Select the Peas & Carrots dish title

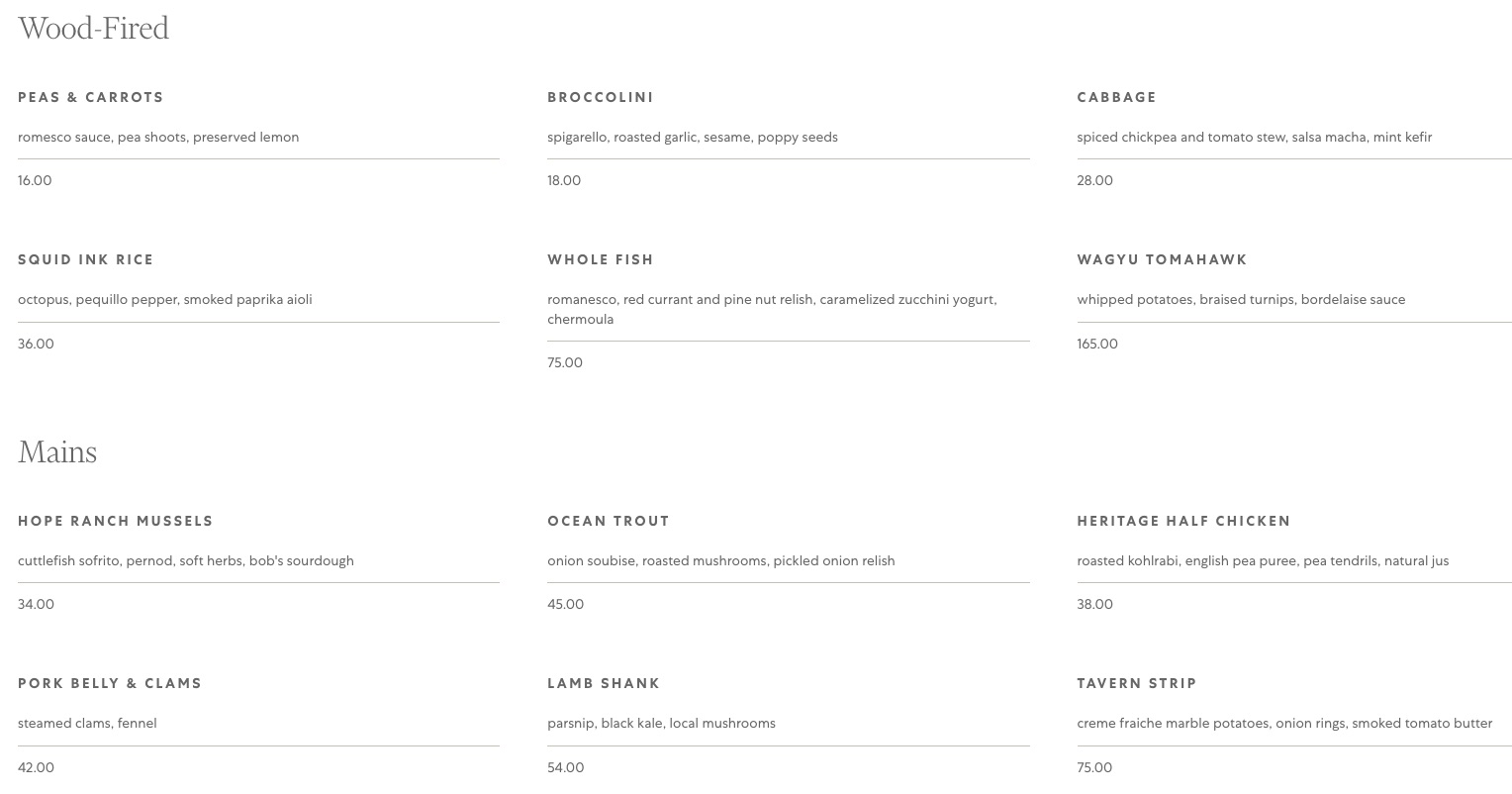[91, 97]
